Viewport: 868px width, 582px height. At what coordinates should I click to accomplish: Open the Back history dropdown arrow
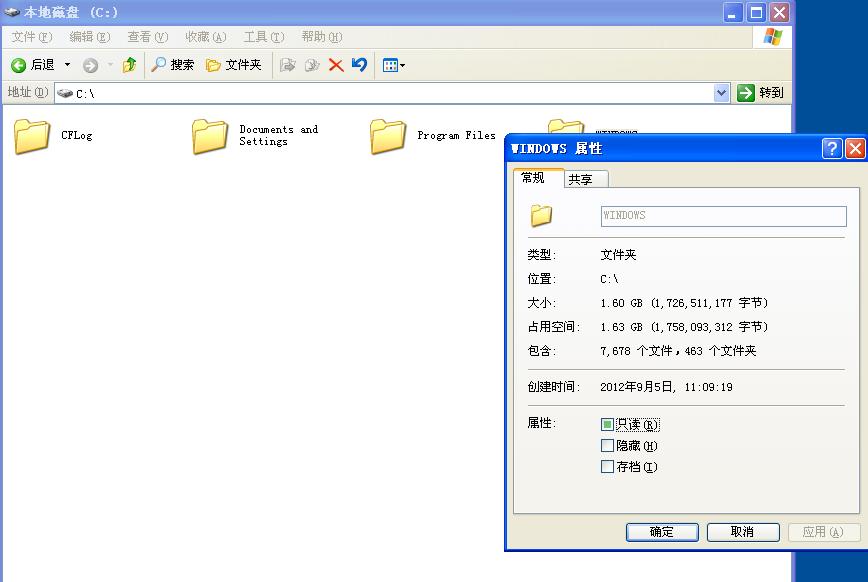(68, 65)
